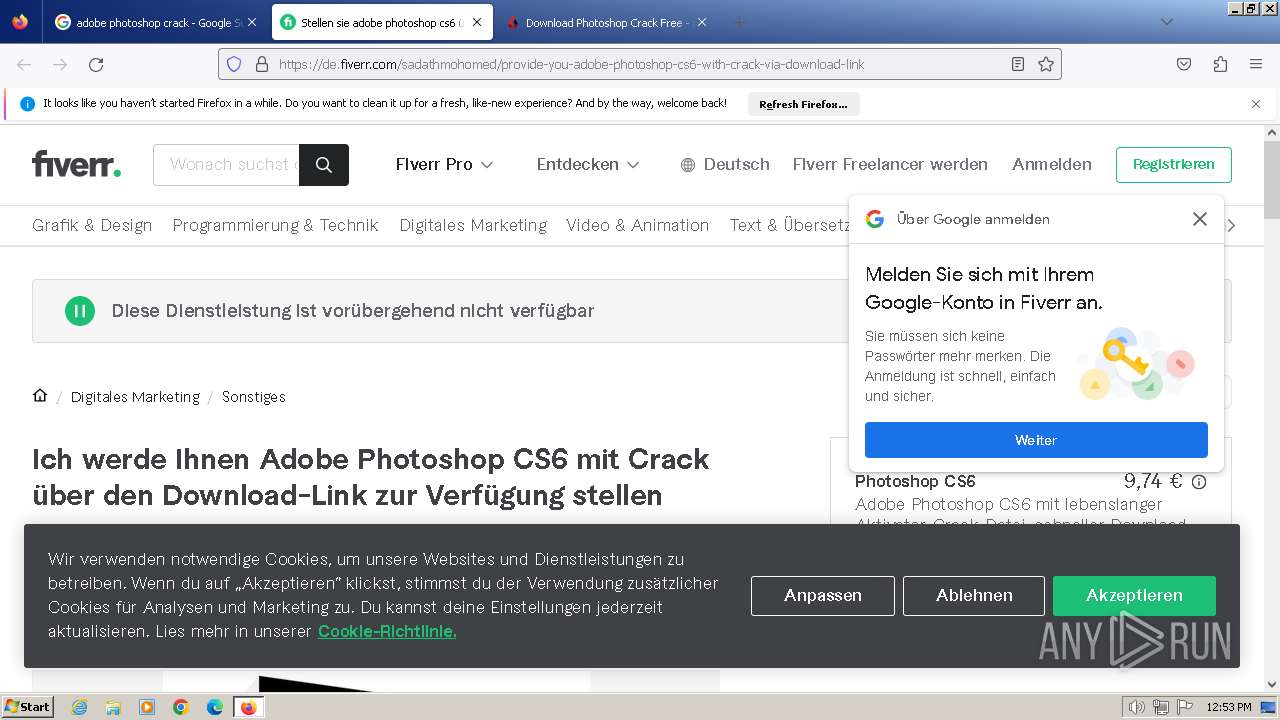Screen dimensions: 1280x720
Task: Open the Save to Pocket icon
Action: pos(1184,64)
